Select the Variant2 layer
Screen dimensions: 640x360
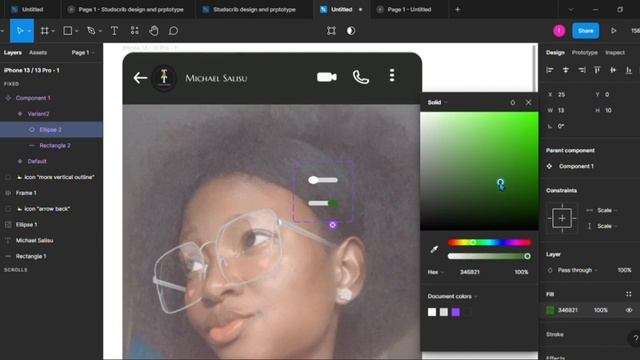38,114
